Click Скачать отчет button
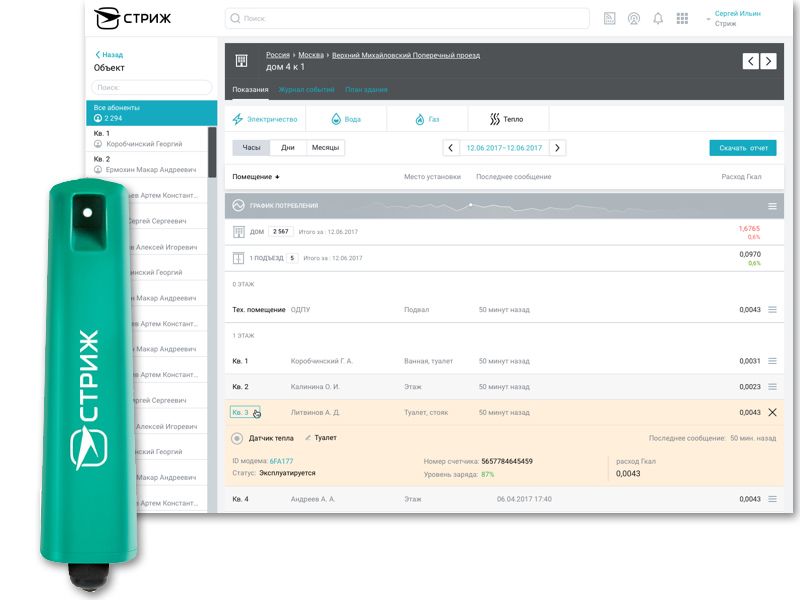The width and height of the screenshot is (800, 600). 743,148
